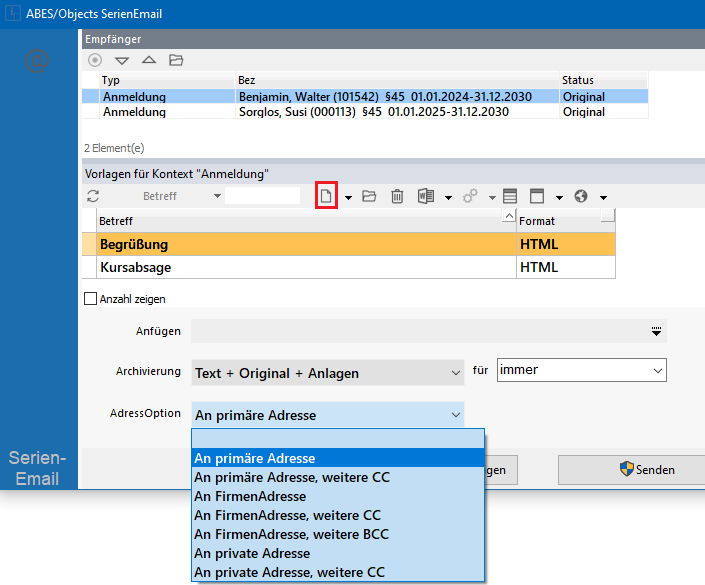Enable the 'Anzahl zeigen' checkbox

coord(91,298)
